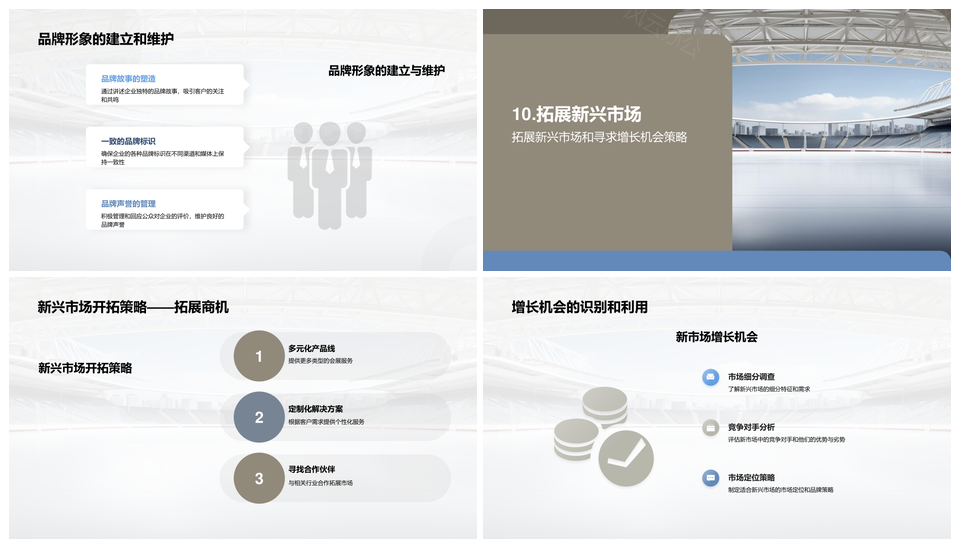Click the tan icon beside 竞争对手分析

click(x=710, y=428)
